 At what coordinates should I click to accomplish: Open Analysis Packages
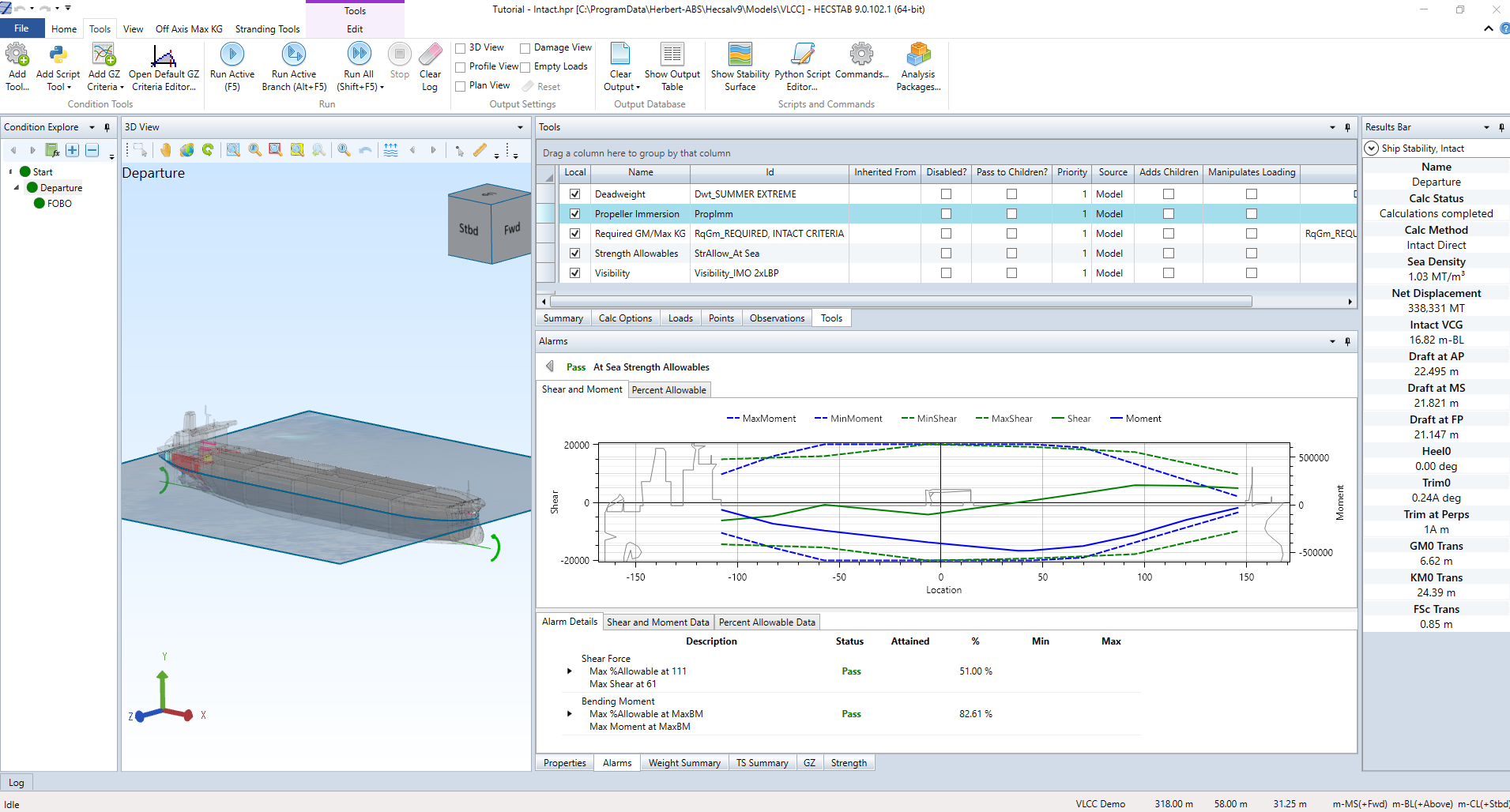(918, 67)
